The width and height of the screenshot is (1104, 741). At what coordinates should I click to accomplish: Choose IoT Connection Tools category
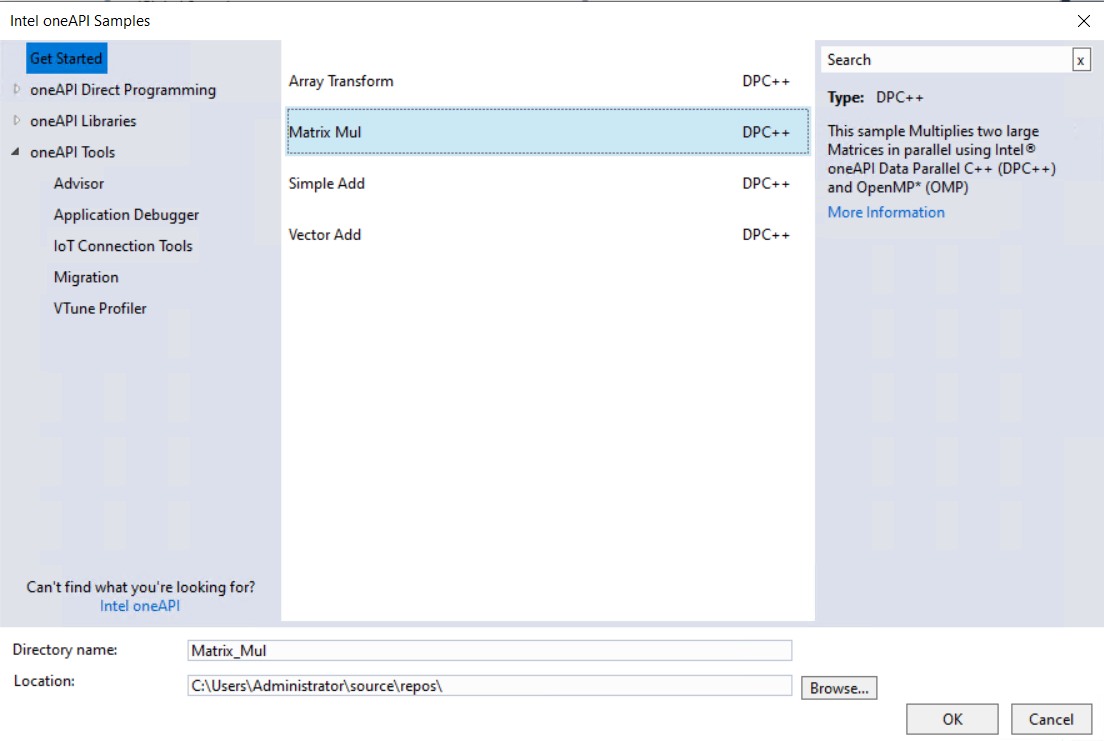click(x=123, y=246)
